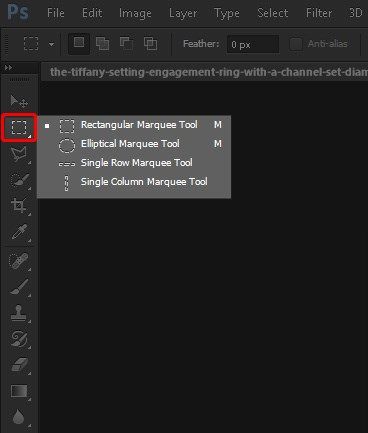Choose Single Row Marquee Tool
This screenshot has width=368, height=433.
click(x=134, y=163)
